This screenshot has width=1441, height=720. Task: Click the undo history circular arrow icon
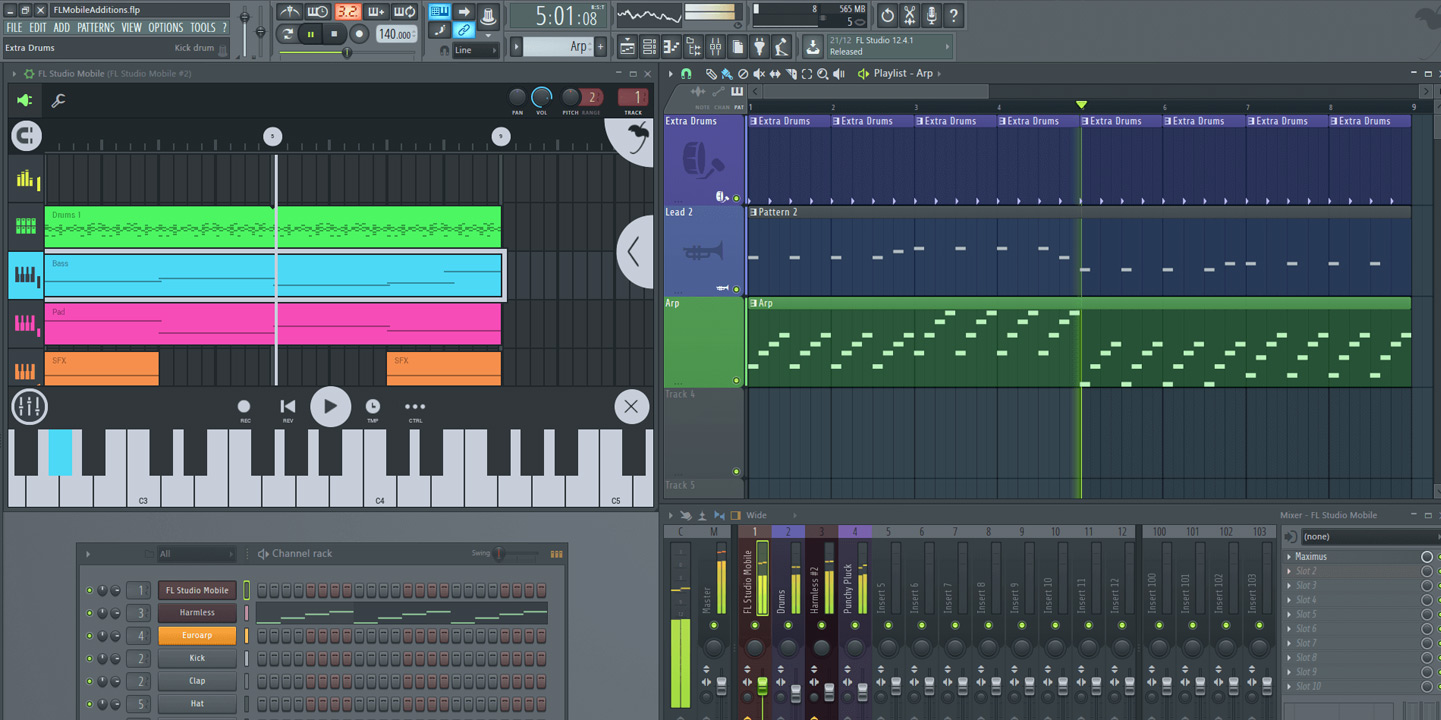coord(887,16)
